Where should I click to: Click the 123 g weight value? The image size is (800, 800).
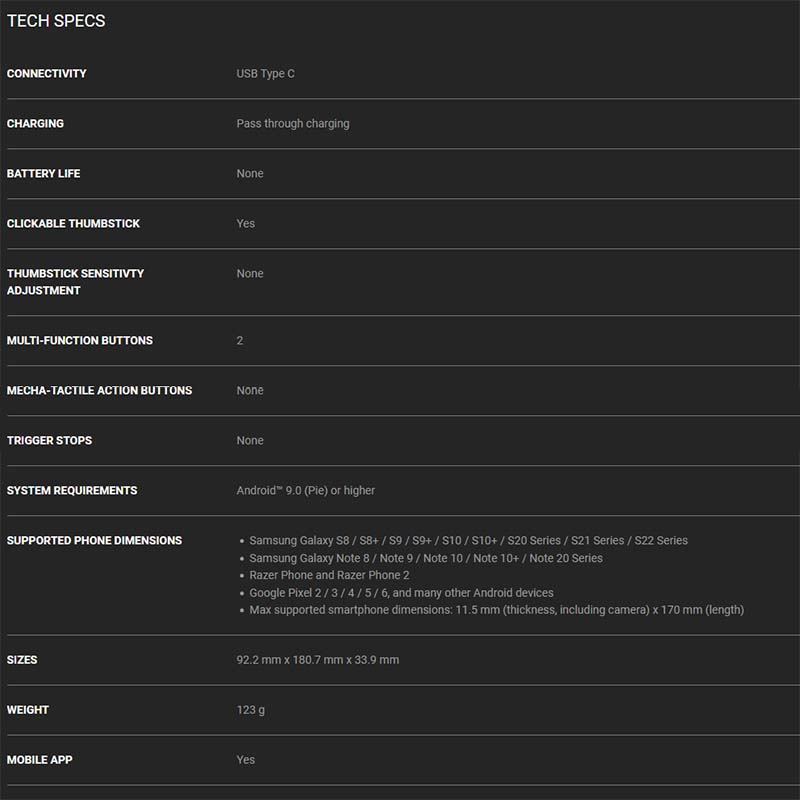click(x=251, y=710)
